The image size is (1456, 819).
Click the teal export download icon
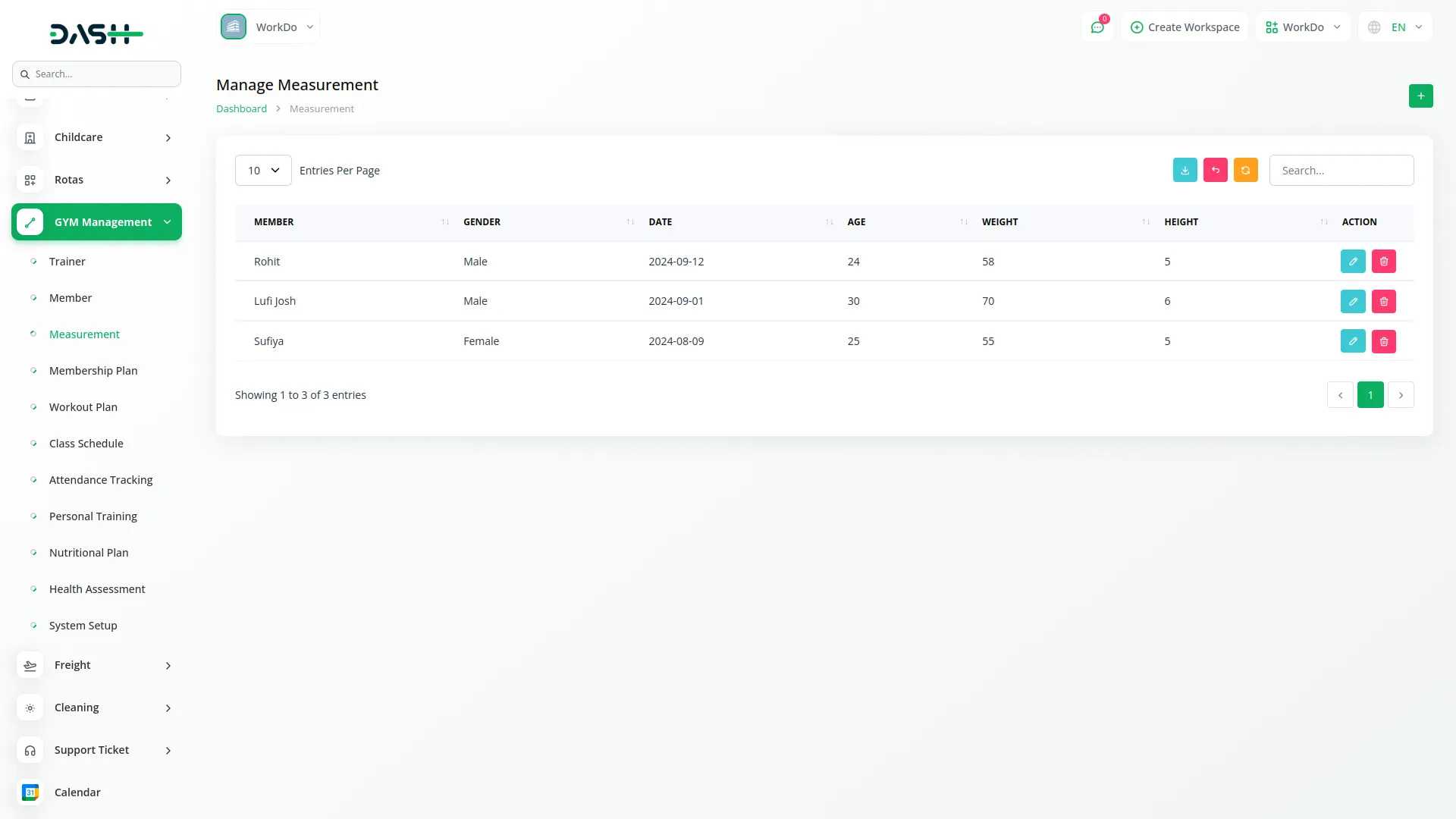point(1185,170)
